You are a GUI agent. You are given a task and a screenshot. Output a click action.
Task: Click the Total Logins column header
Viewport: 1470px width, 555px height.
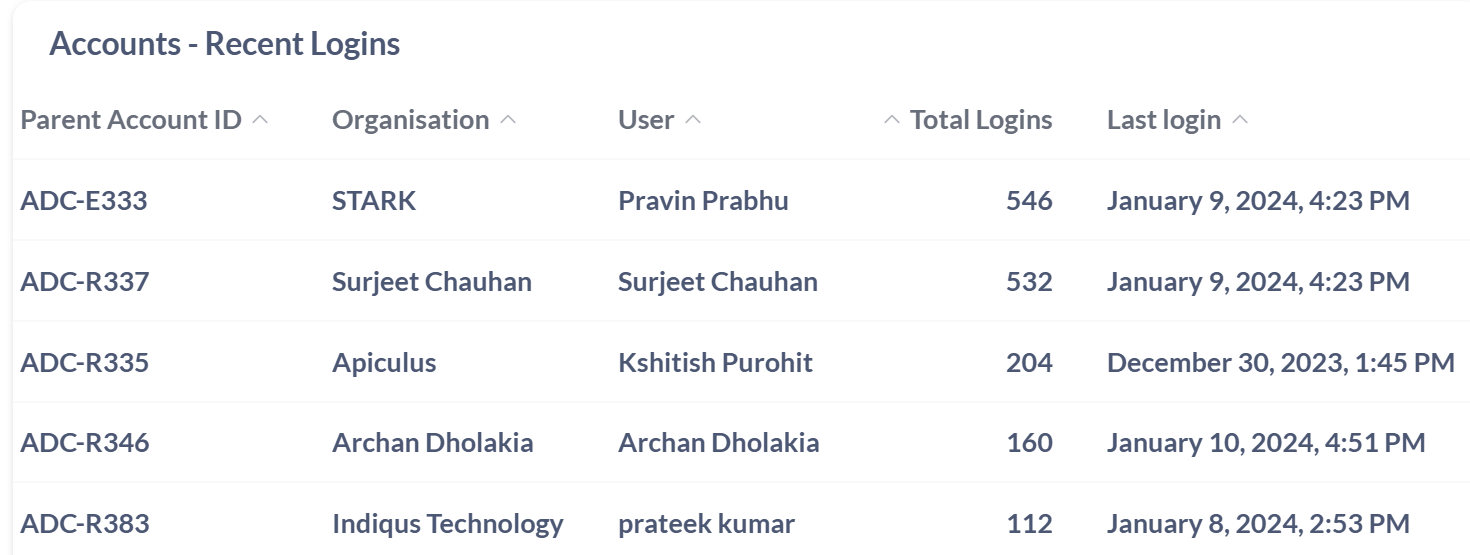click(x=980, y=120)
